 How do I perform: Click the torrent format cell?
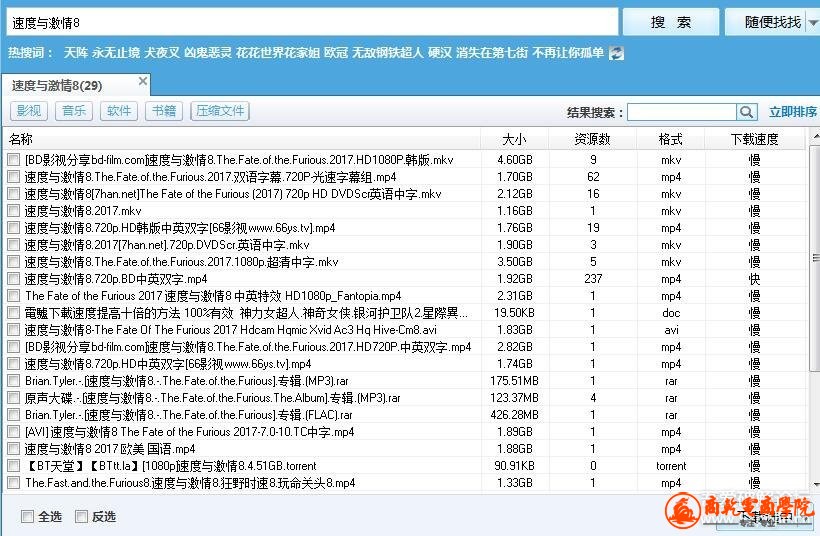671,466
